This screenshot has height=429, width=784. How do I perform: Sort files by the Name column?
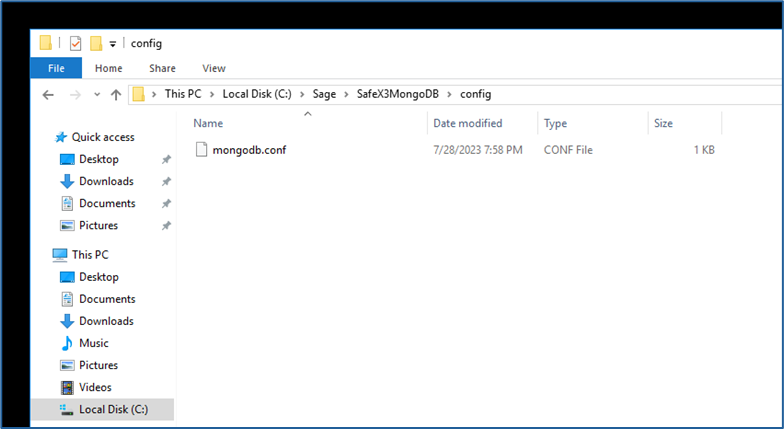(x=208, y=123)
